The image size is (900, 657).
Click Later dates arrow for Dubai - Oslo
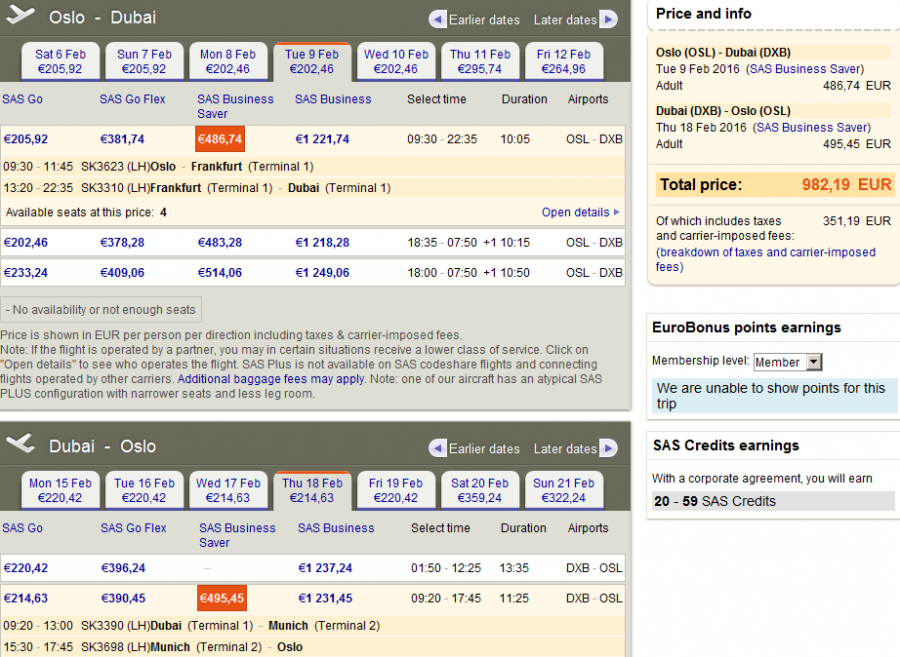tap(608, 448)
